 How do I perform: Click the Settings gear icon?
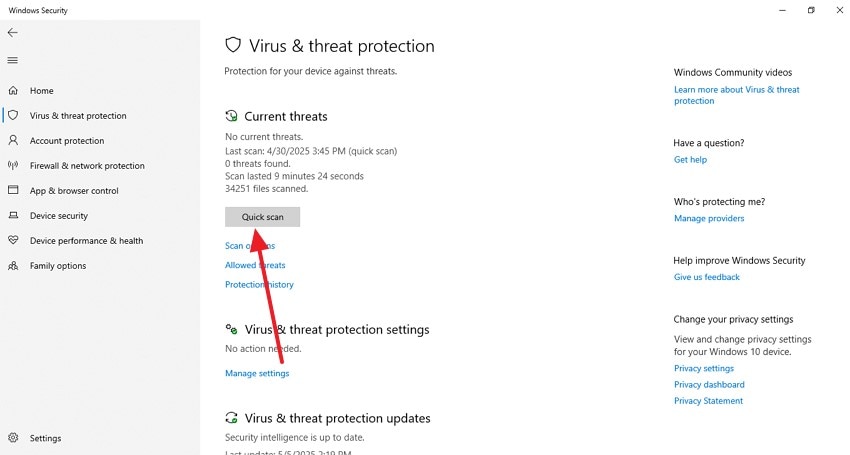[x=14, y=438]
